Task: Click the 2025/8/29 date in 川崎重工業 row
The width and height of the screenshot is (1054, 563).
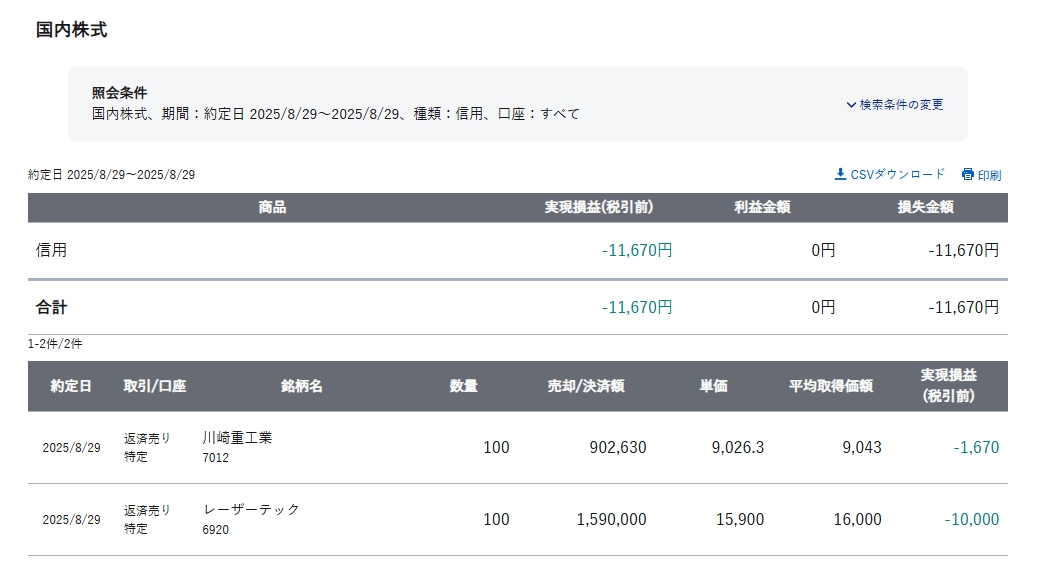Action: (x=71, y=447)
